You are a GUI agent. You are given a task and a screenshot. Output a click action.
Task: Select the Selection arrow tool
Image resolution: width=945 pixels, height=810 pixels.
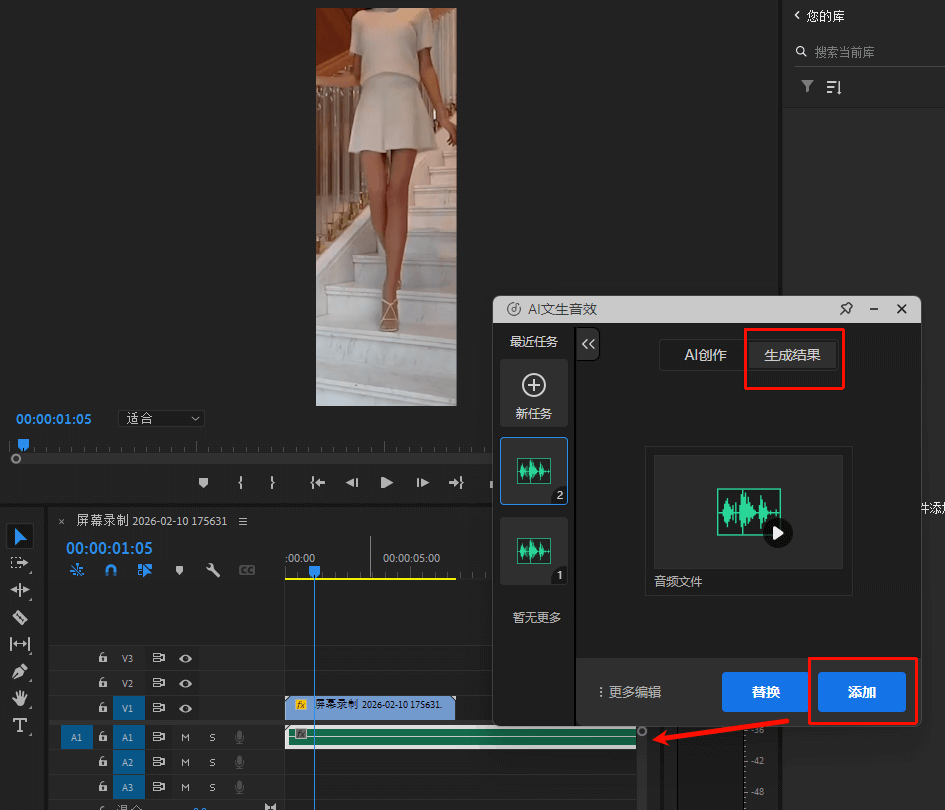click(x=20, y=537)
